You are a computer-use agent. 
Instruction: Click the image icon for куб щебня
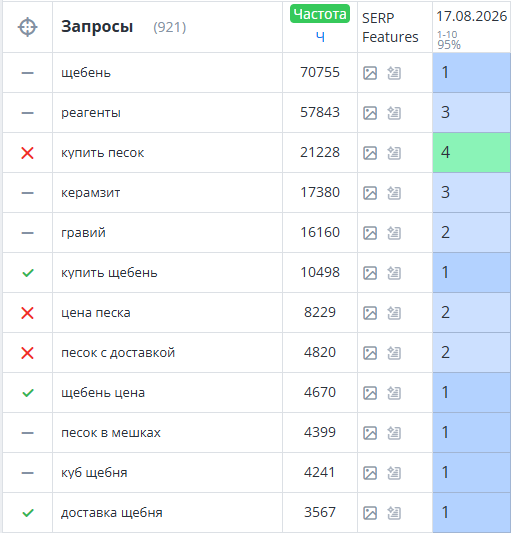370,473
